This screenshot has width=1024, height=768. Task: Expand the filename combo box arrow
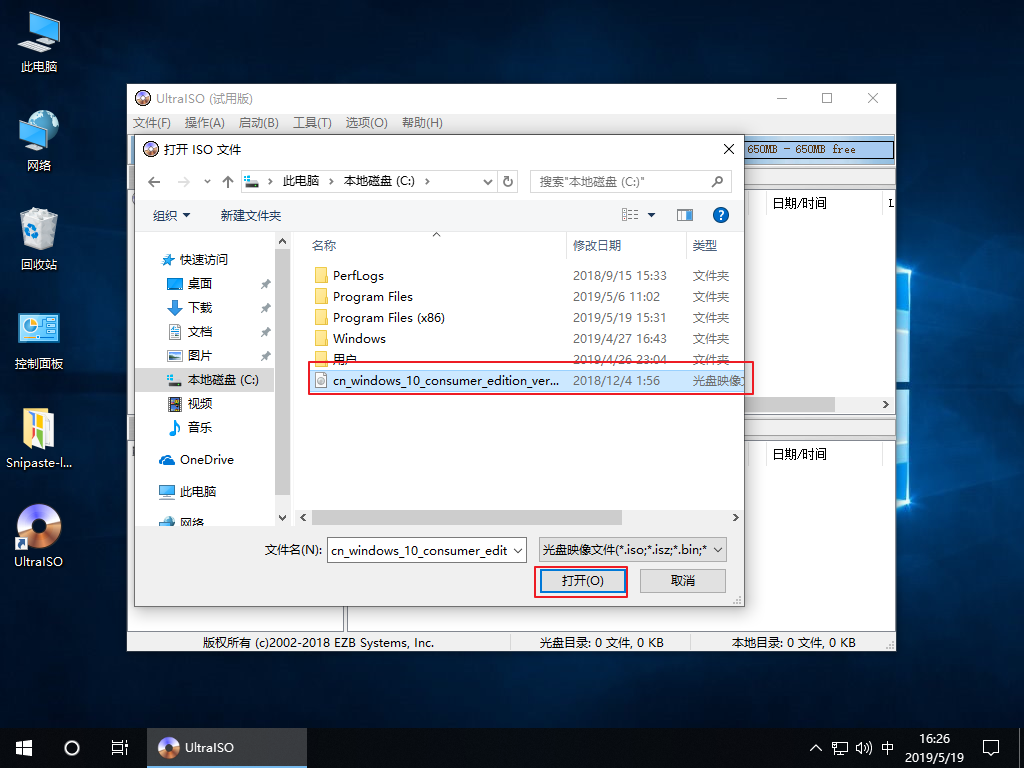pyautogui.click(x=517, y=549)
